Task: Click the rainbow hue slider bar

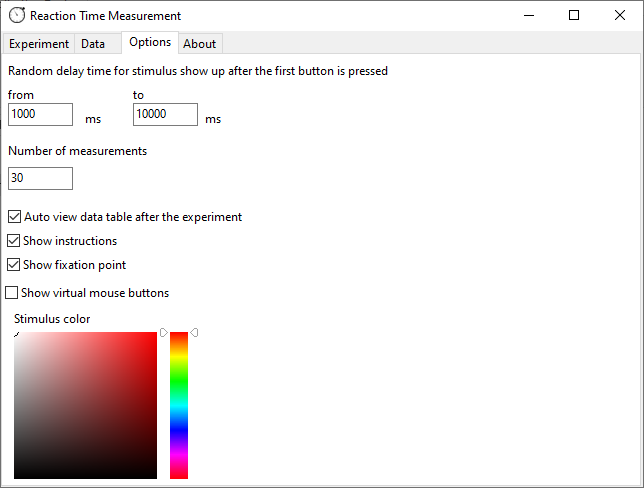Action: pyautogui.click(x=179, y=405)
